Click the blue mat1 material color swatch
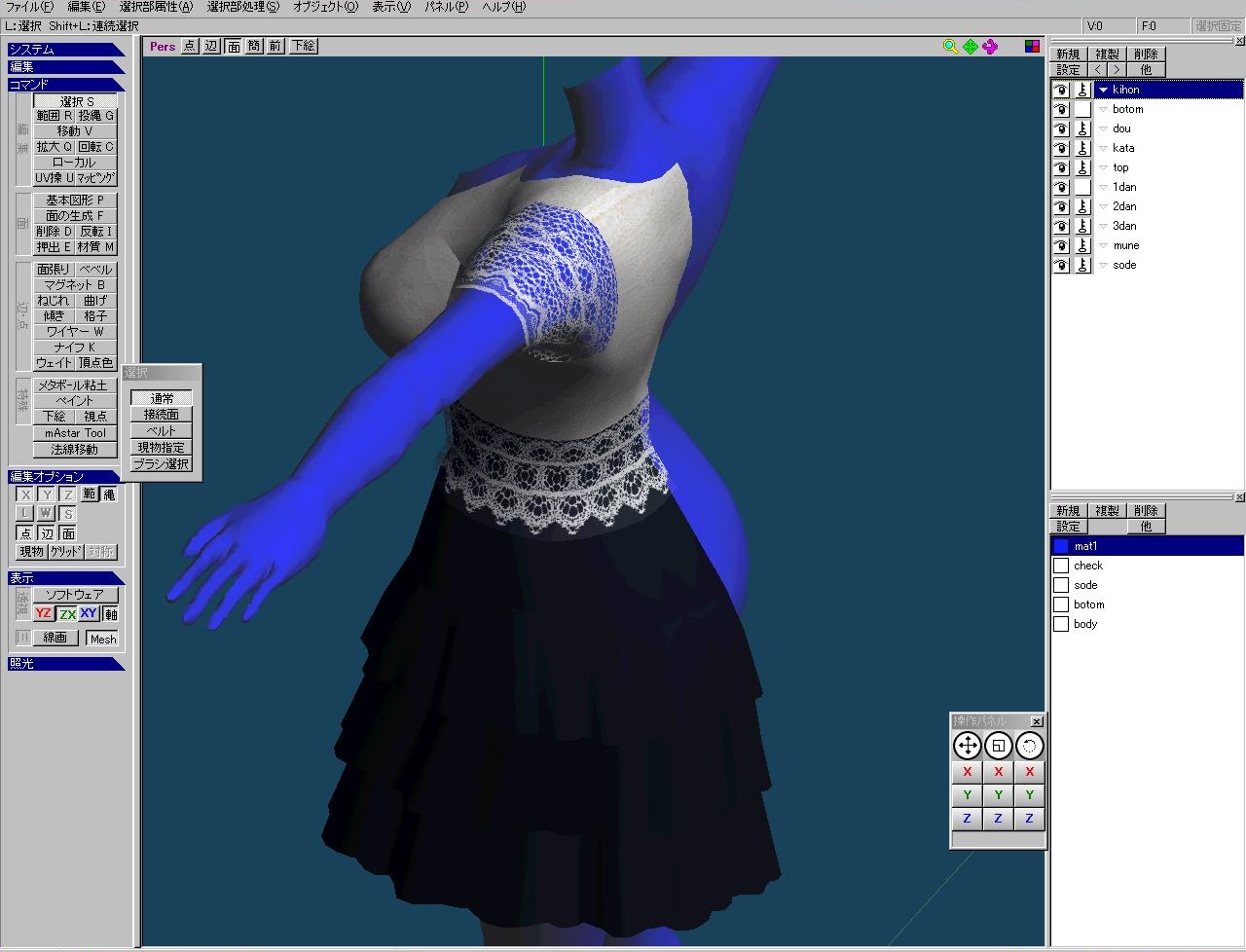1246x952 pixels. (x=1061, y=546)
